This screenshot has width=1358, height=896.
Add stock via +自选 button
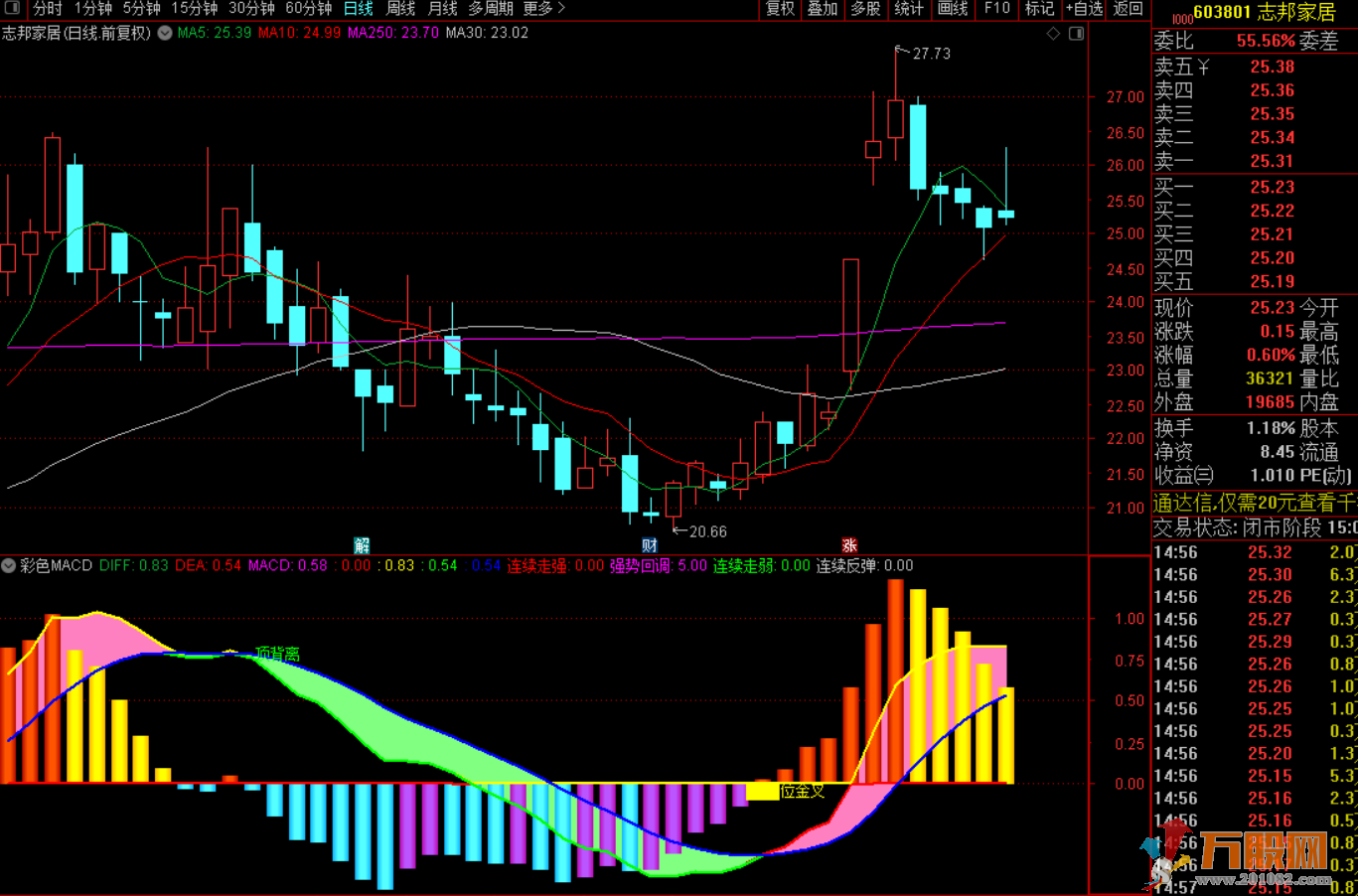point(1084,8)
